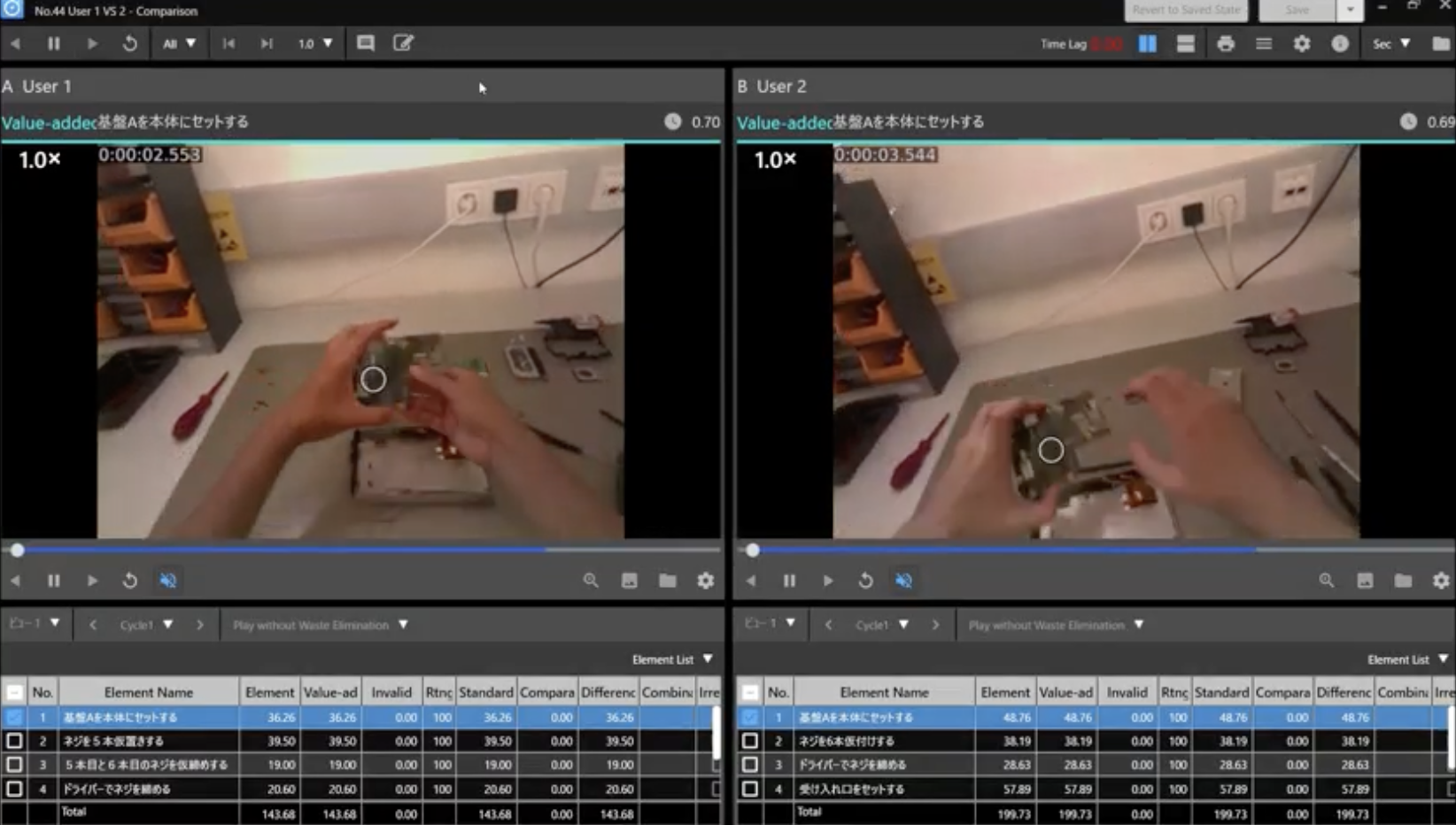This screenshot has width=1456, height=825.
Task: Switch to vertical split comparison layout
Action: click(1147, 42)
